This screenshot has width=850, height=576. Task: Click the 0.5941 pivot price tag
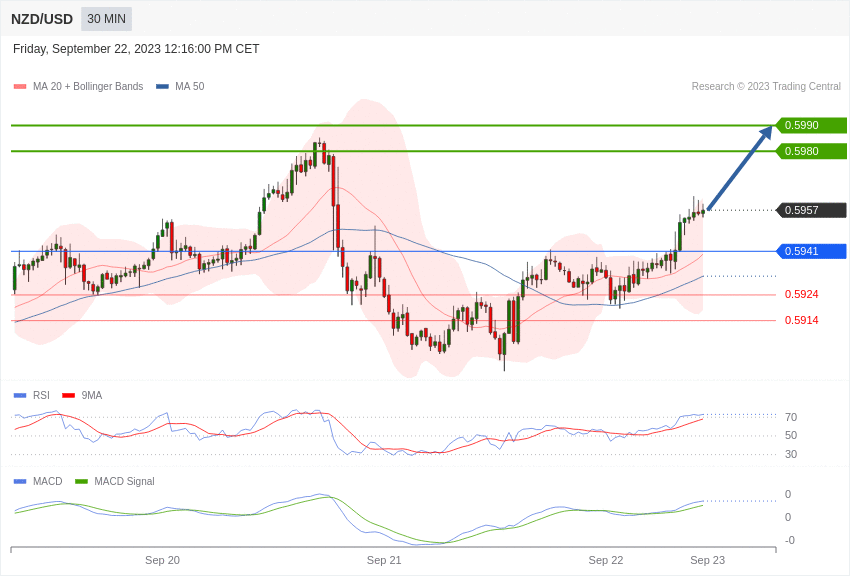click(x=811, y=251)
